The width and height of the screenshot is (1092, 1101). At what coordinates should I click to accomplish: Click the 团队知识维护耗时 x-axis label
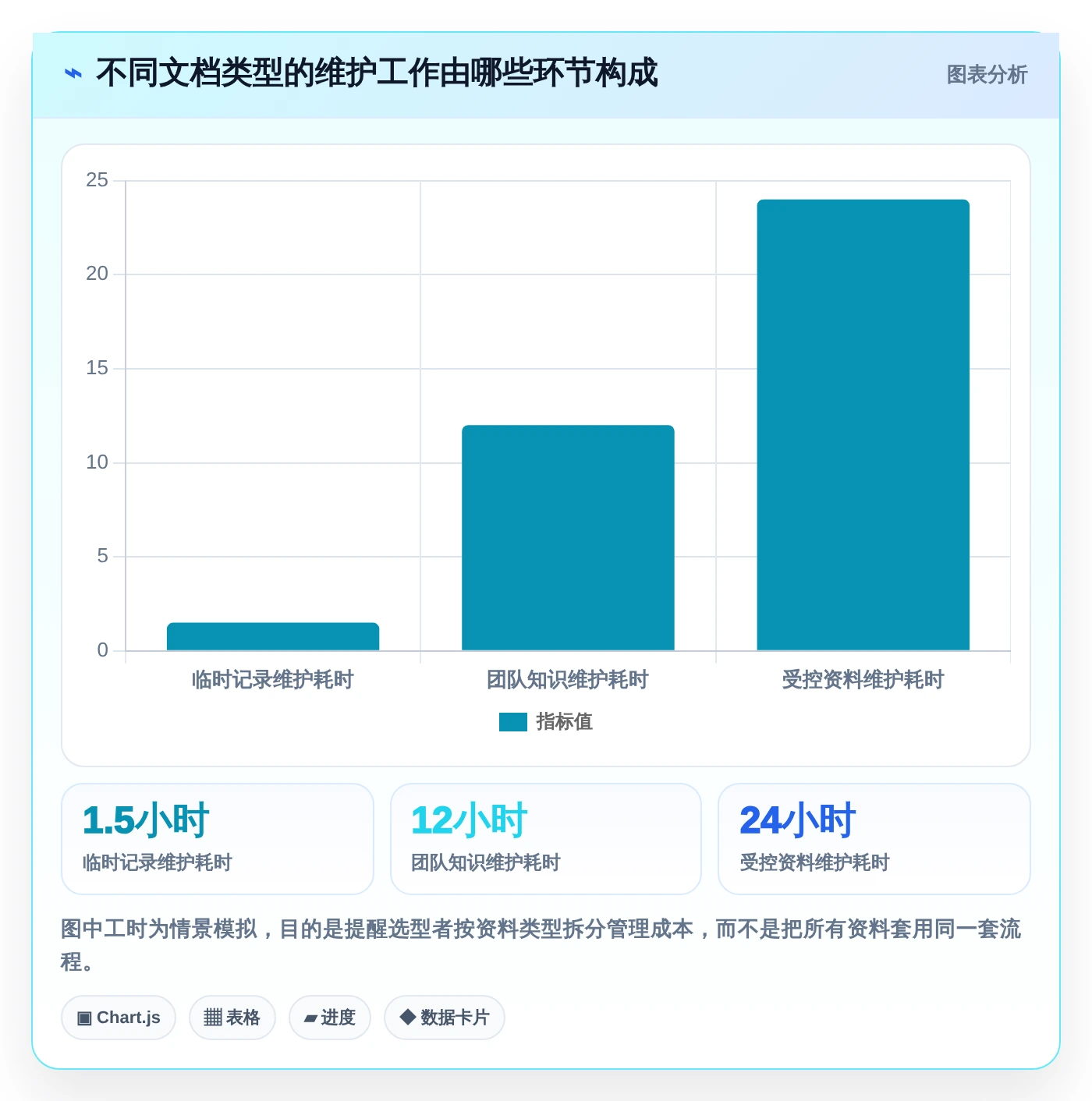coord(568,680)
